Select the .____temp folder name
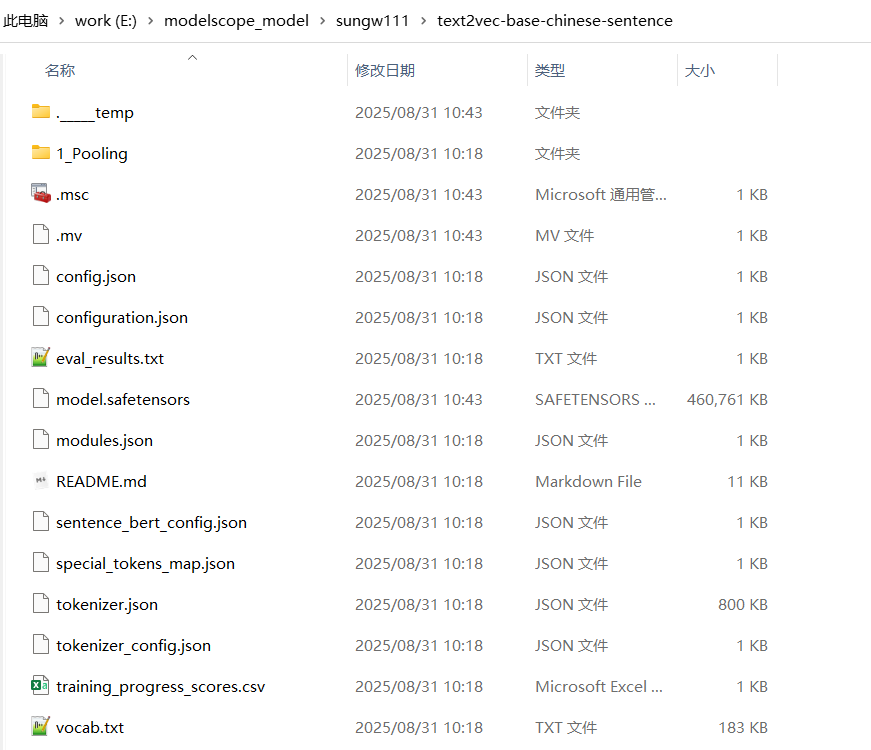871x750 pixels. click(95, 113)
